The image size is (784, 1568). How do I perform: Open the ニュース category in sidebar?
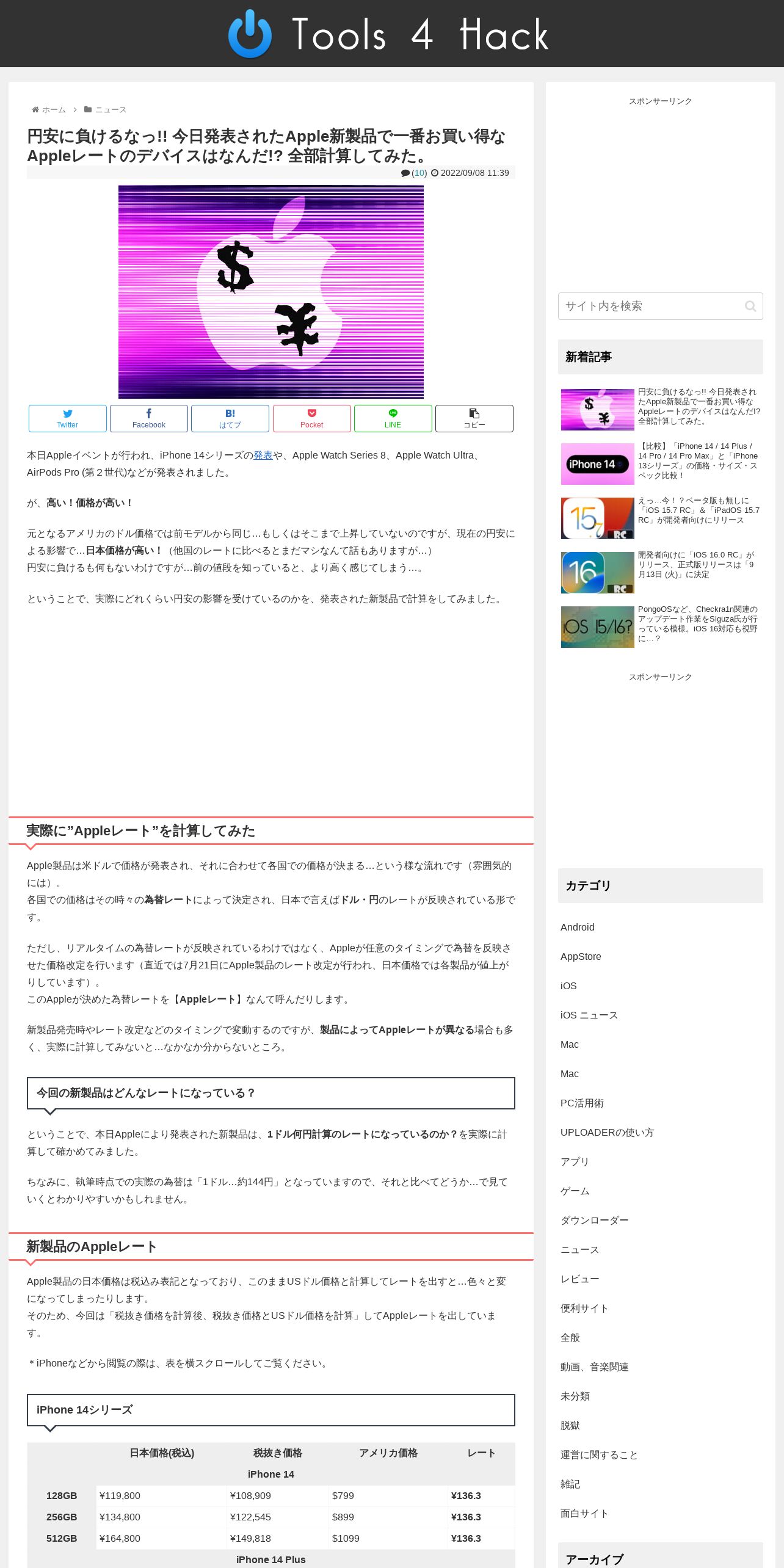tap(579, 1249)
